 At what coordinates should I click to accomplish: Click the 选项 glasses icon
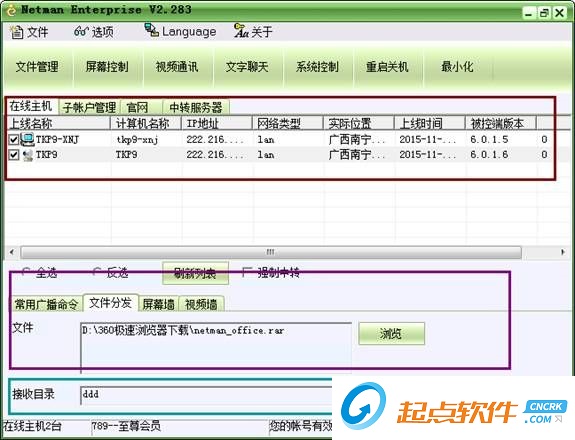point(81,32)
